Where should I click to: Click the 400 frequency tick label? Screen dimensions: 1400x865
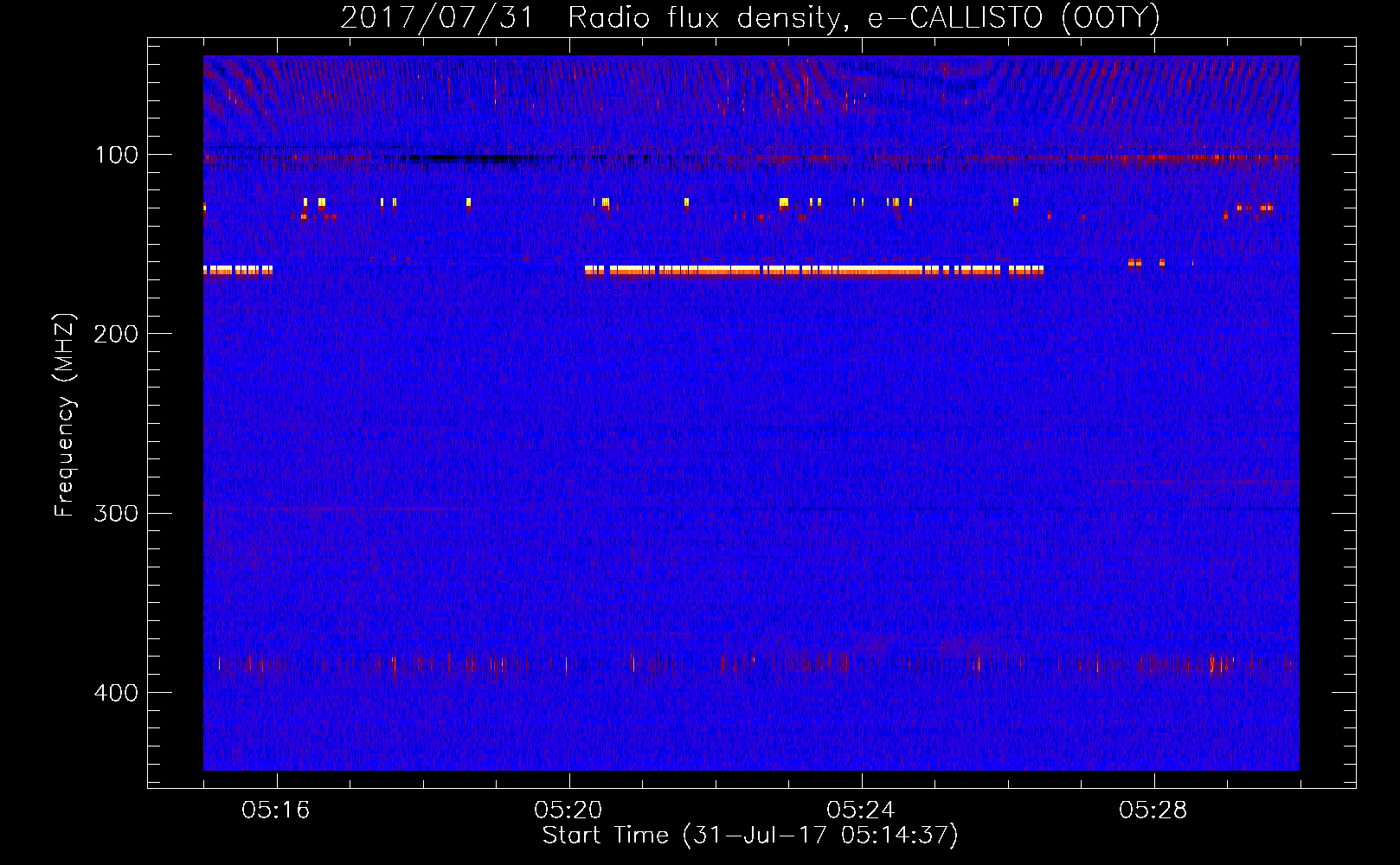116,693
